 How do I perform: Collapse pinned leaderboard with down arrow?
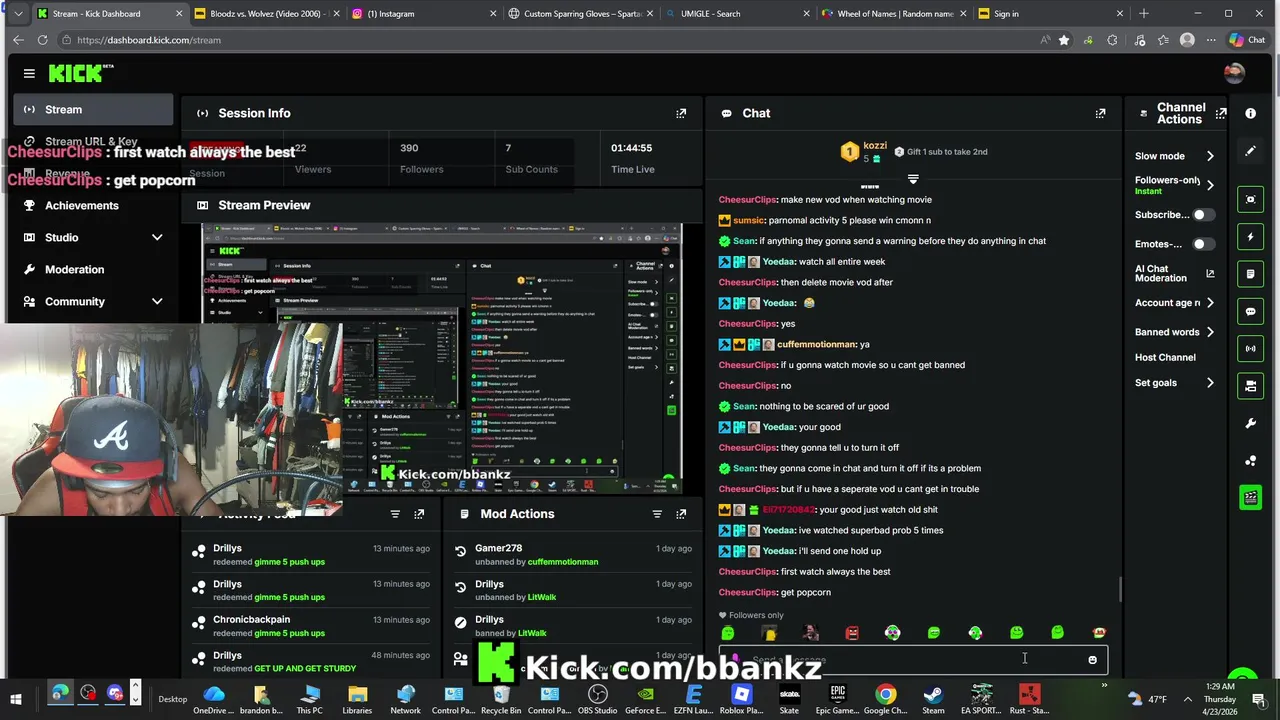913,179
